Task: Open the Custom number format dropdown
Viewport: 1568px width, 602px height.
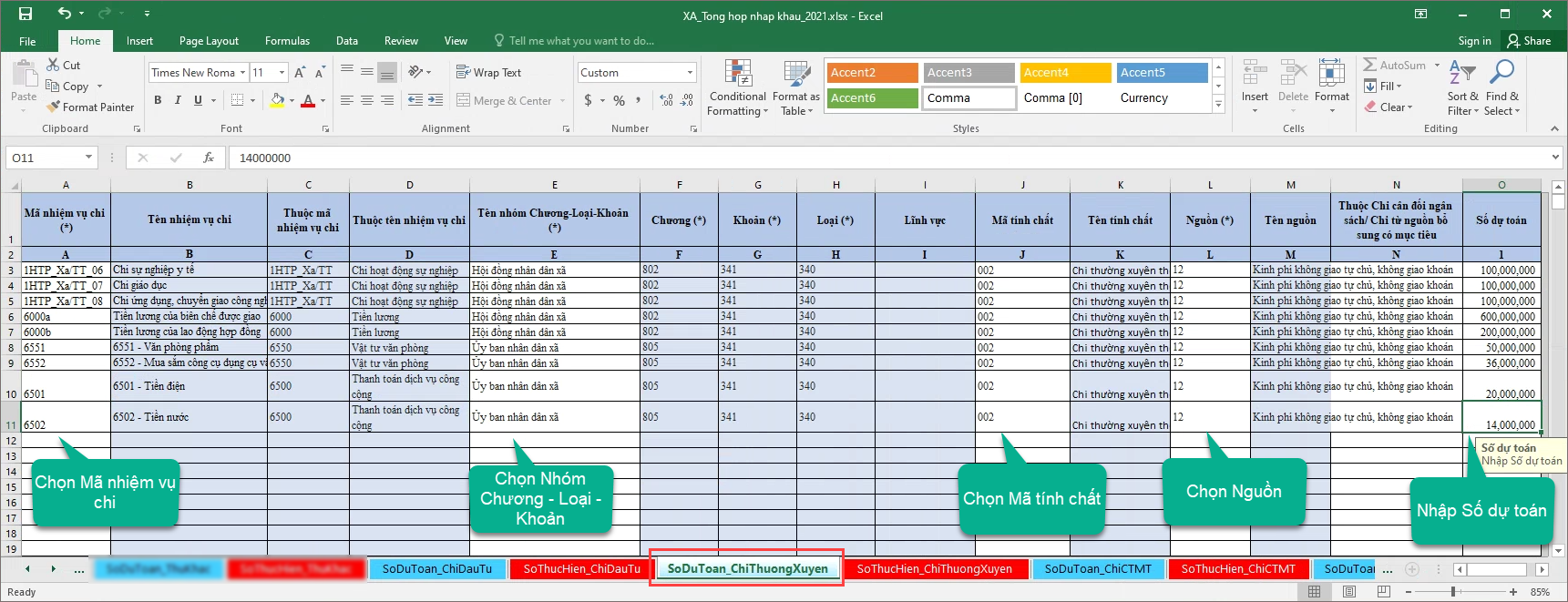Action: [x=690, y=73]
